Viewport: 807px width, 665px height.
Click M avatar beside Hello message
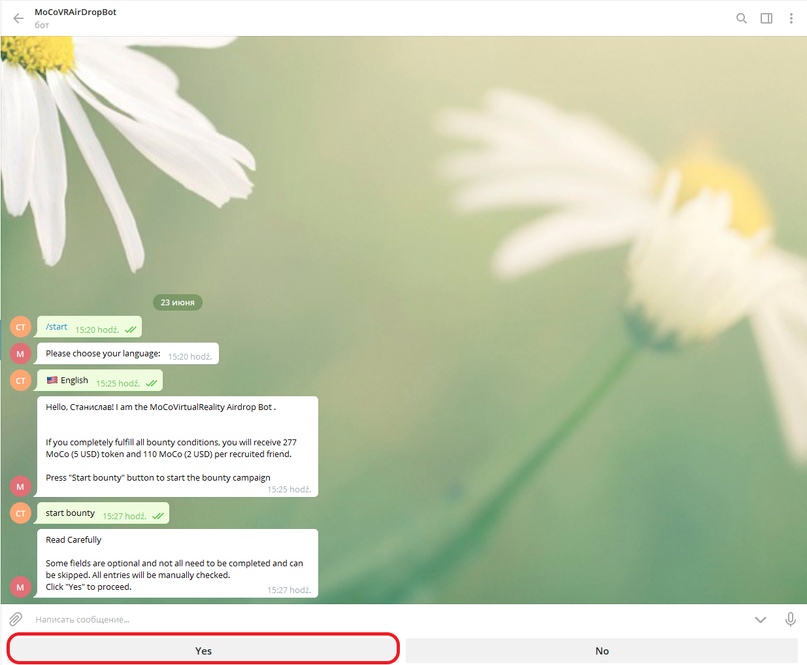[20, 486]
